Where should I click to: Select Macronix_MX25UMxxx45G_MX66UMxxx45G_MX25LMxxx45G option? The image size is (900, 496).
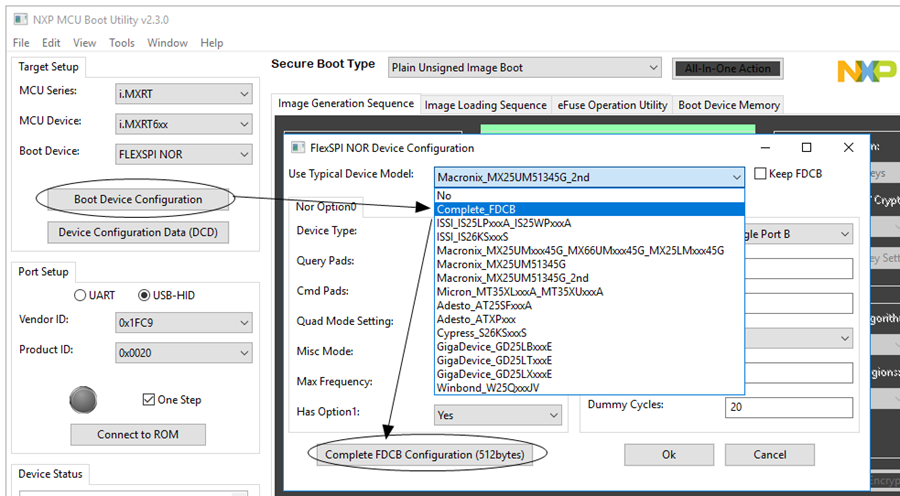589,251
